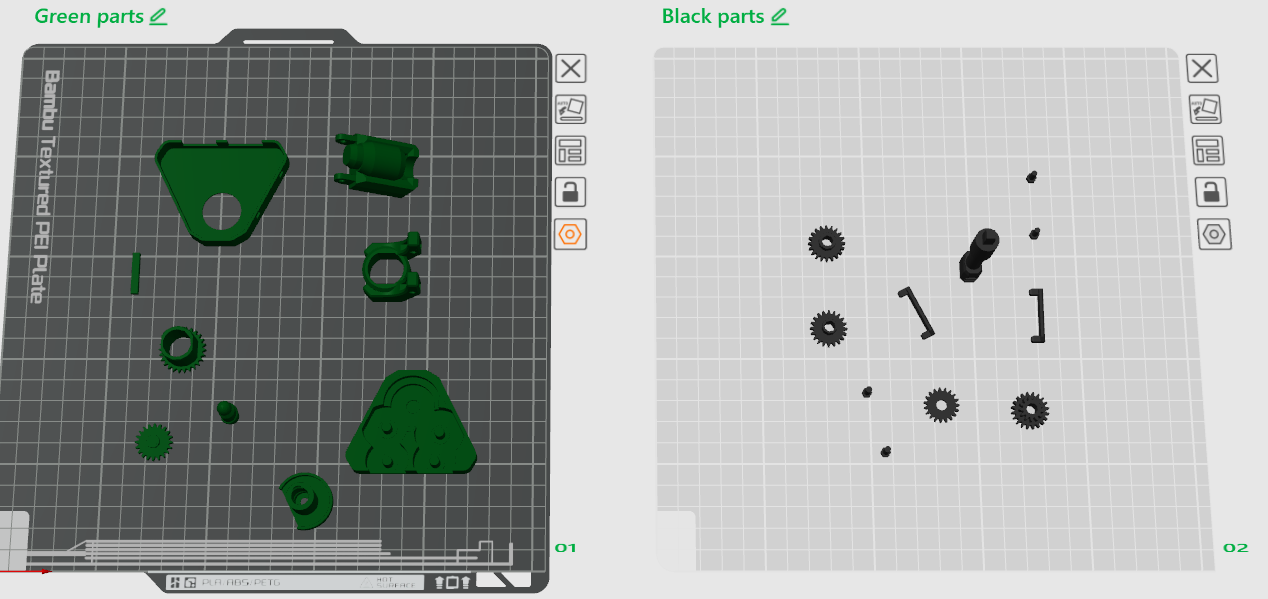Auto-orient objects on Green parts plate
This screenshot has width=1268, height=599.
(571, 110)
